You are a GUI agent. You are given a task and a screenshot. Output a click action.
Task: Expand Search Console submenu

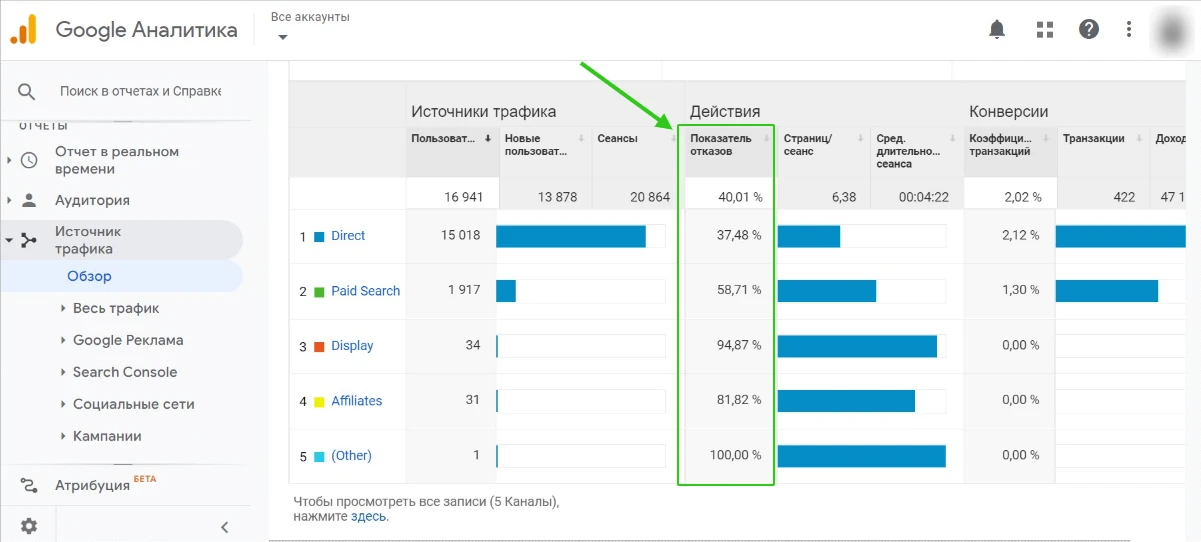pyautogui.click(x=63, y=372)
